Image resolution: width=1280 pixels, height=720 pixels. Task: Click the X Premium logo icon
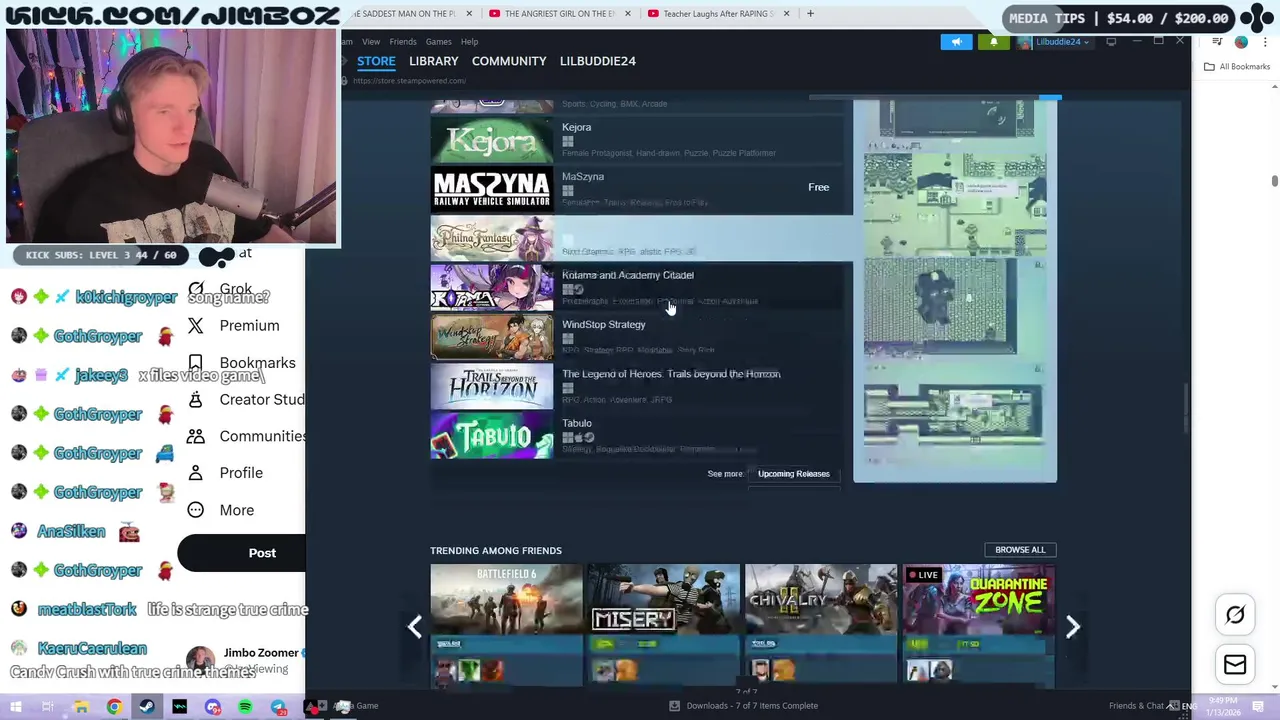[196, 326]
